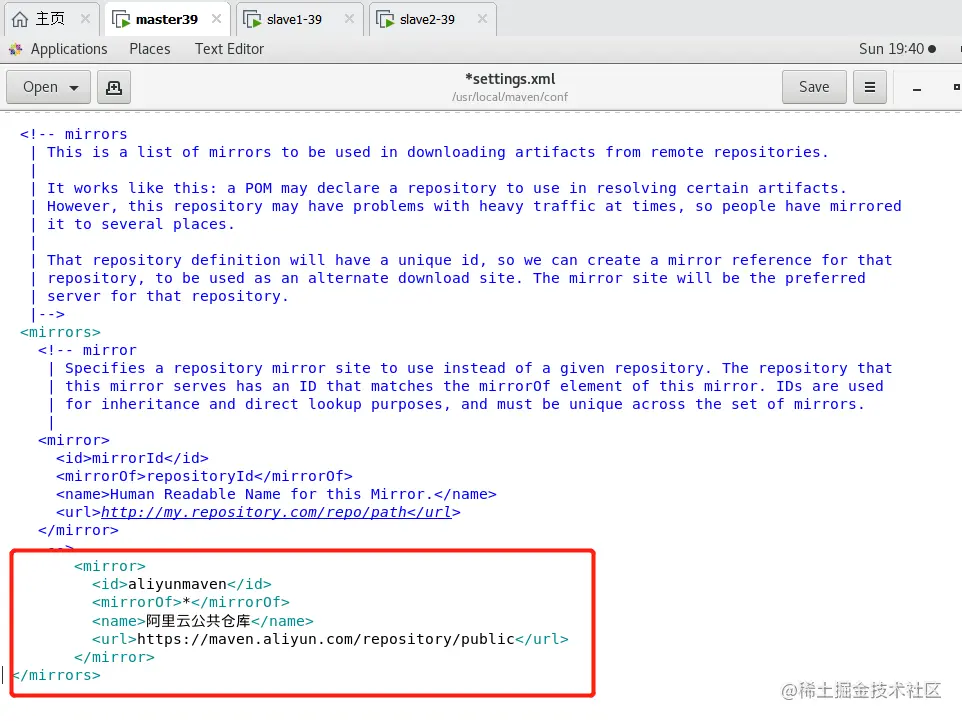Image resolution: width=962 pixels, height=721 pixels.
Task: Click the 阿里云公共仓库 name text
Action: tap(198, 621)
